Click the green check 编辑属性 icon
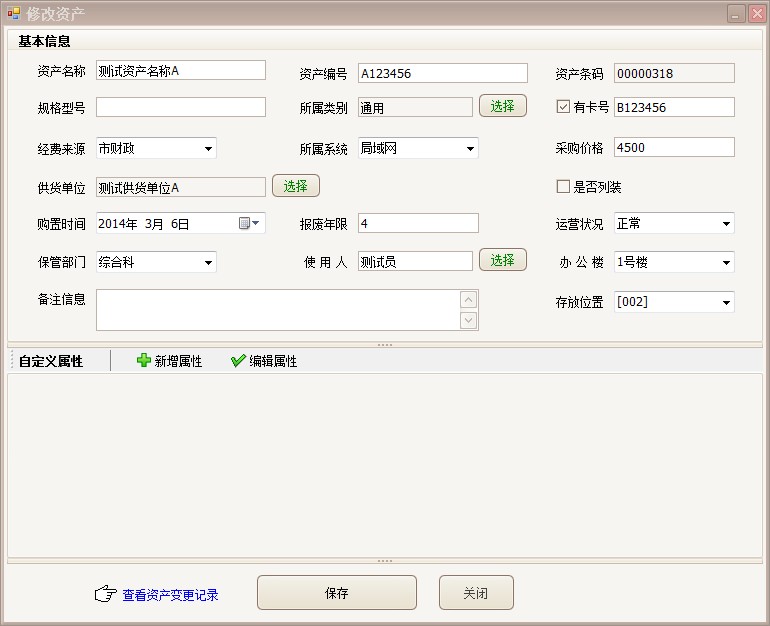The width and height of the screenshot is (770, 626). [238, 361]
